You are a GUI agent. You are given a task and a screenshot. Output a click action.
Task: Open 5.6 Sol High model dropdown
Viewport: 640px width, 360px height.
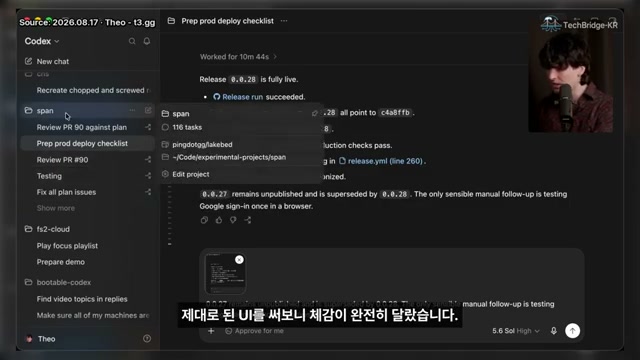tap(516, 331)
